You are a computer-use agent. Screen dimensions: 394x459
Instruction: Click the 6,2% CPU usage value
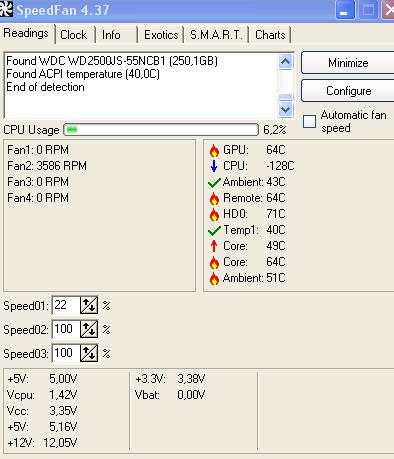coord(275,130)
